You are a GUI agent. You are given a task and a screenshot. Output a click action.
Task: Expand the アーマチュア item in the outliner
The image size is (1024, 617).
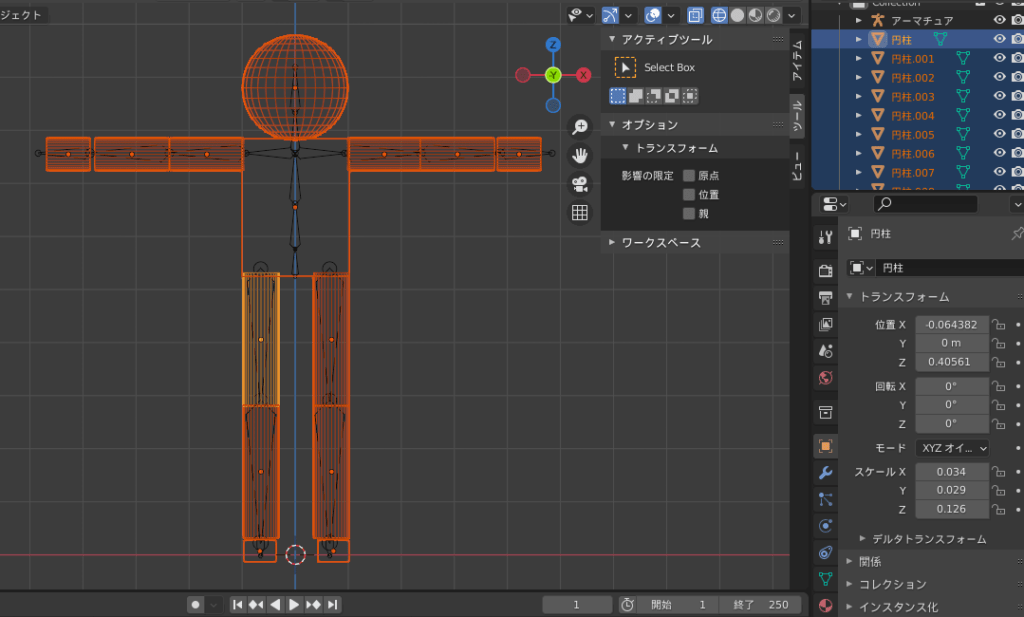858,19
